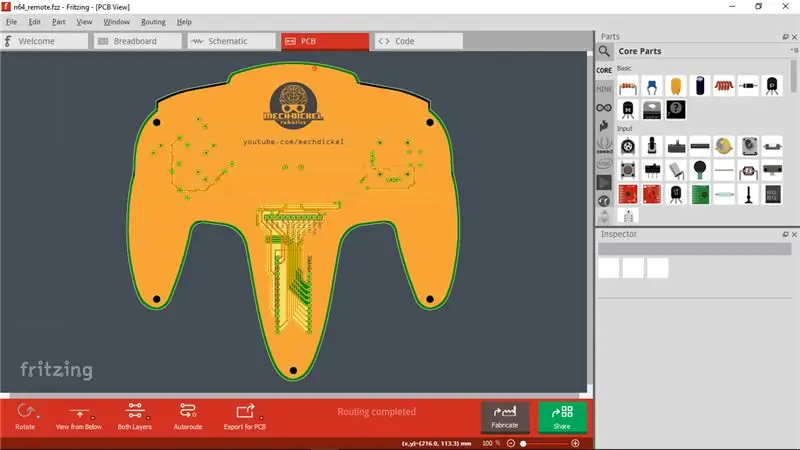This screenshot has width=800, height=450.
Task: Click the MechDickel logo on the PCB
Action: tap(293, 105)
